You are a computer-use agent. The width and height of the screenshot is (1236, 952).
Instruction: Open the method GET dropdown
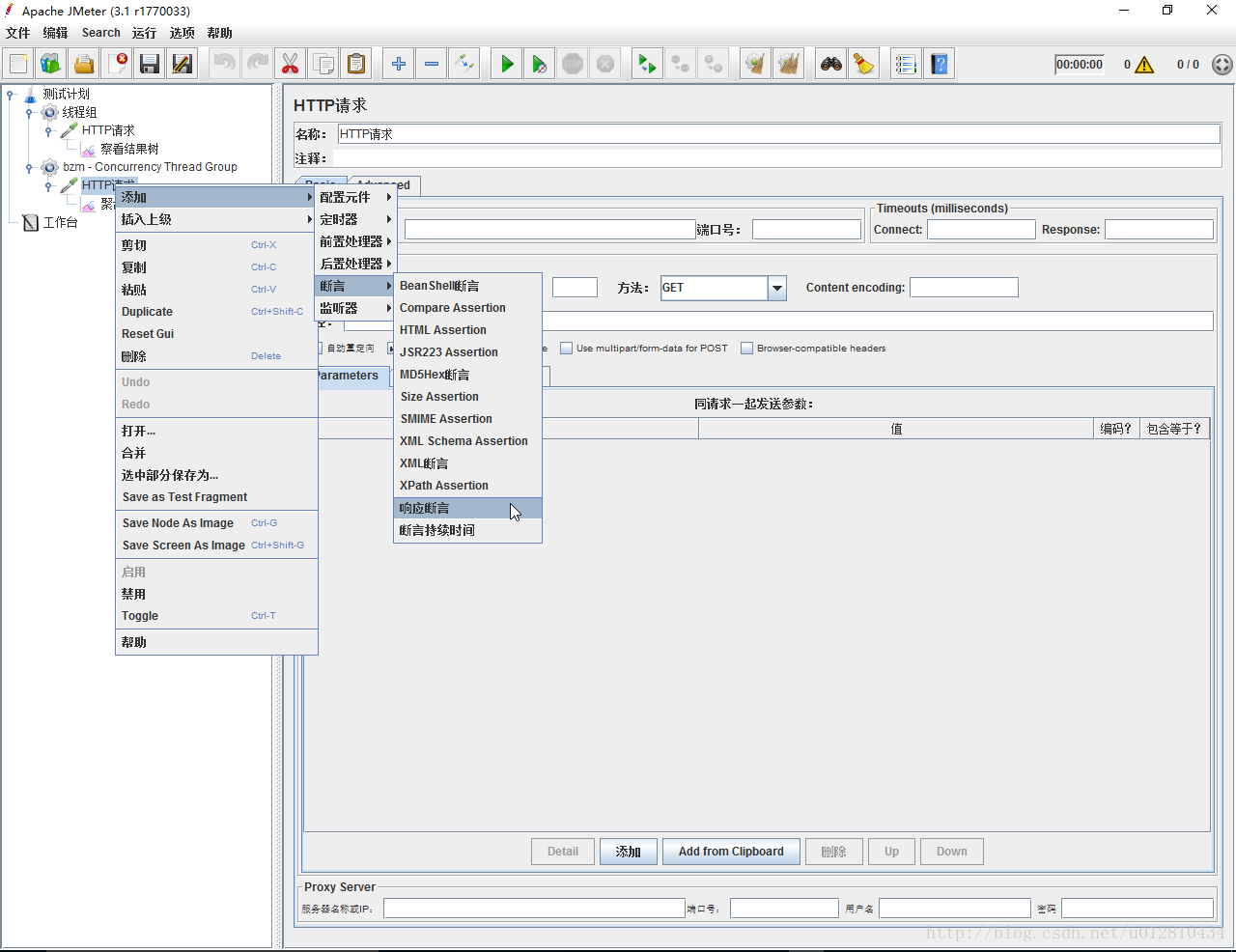point(777,288)
